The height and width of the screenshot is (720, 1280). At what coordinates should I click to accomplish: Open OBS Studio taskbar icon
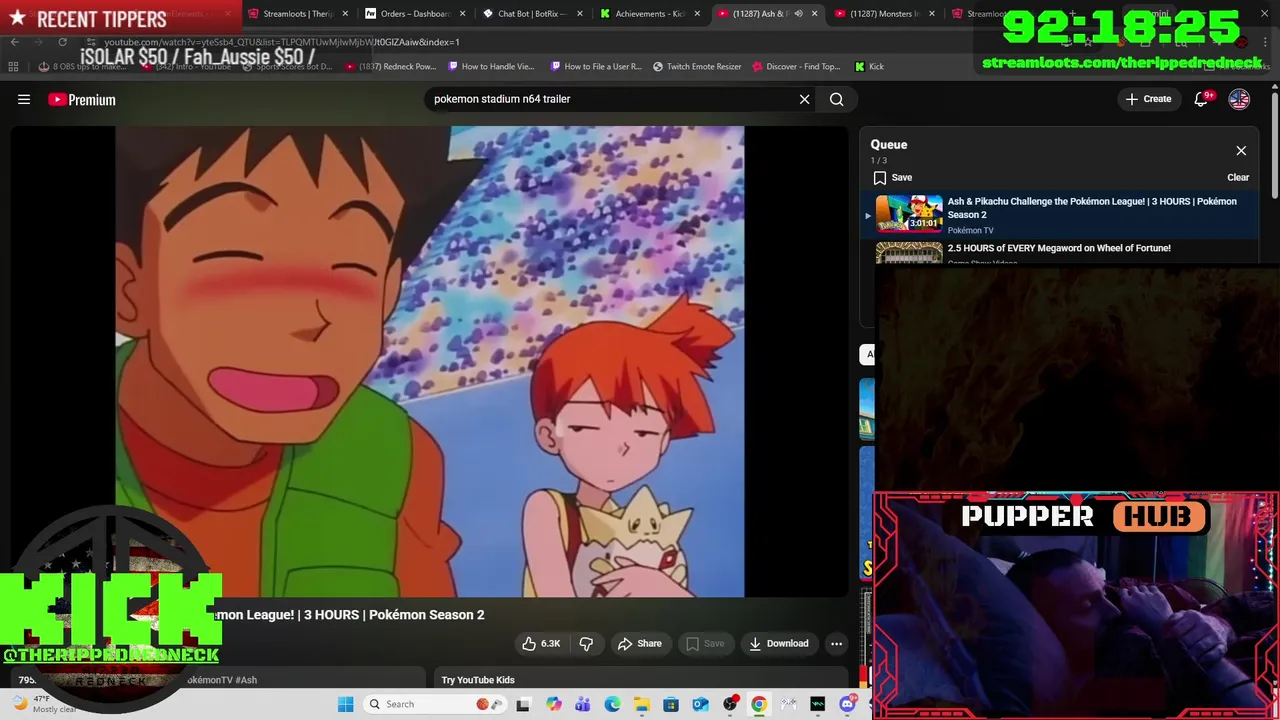pos(730,704)
